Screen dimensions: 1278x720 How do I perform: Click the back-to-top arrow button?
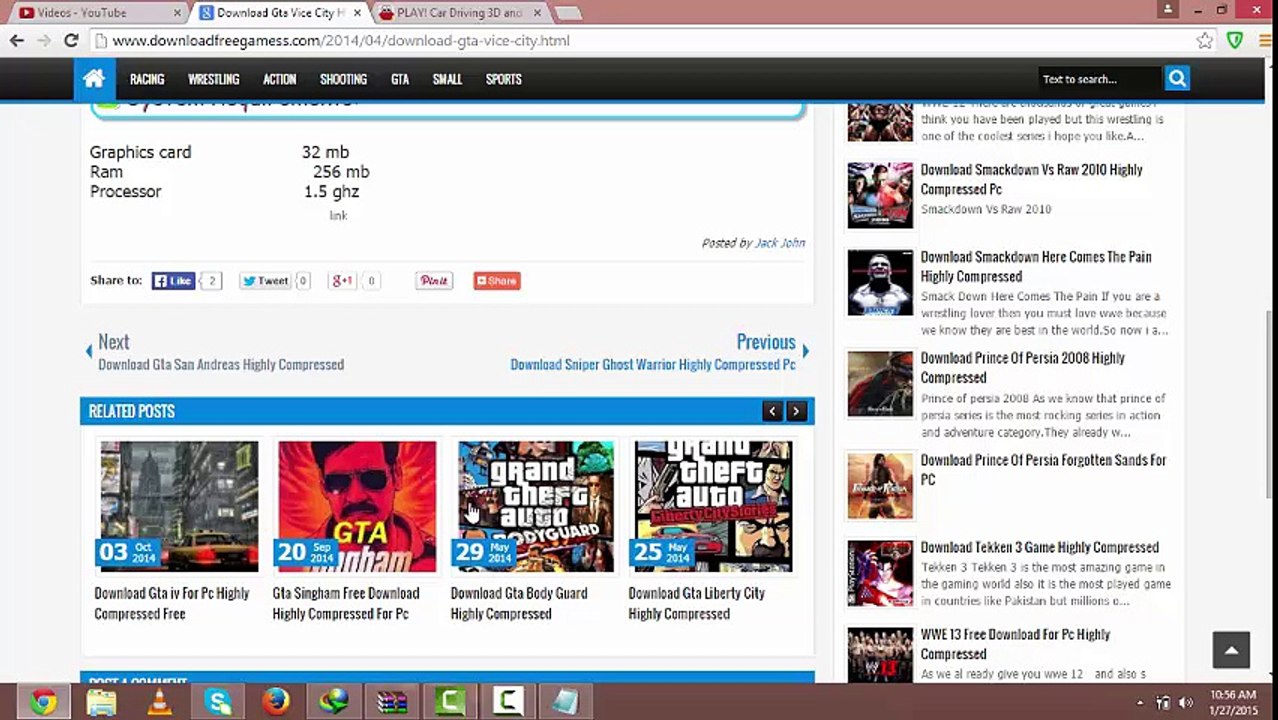pyautogui.click(x=1231, y=650)
